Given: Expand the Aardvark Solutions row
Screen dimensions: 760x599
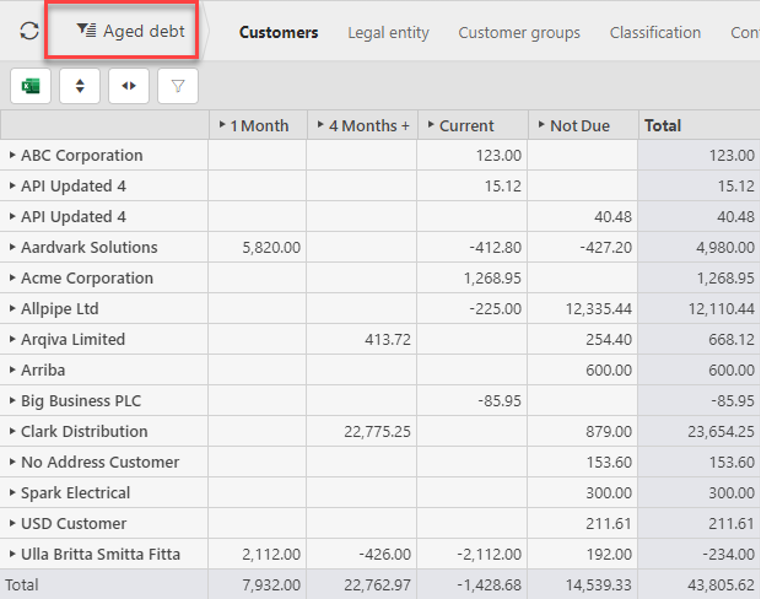Looking at the screenshot, I should 13,247.
